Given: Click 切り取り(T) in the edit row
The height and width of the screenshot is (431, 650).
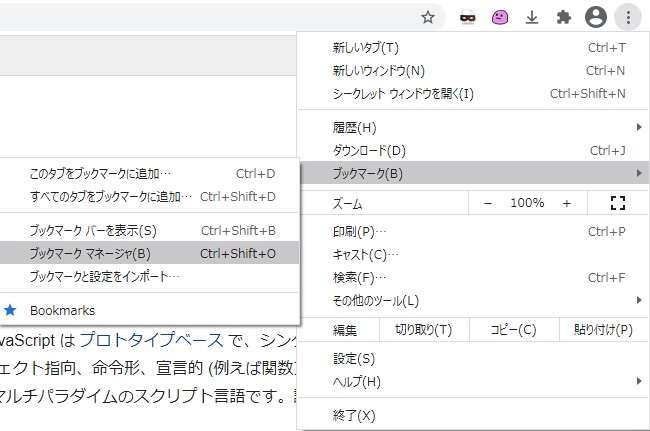Looking at the screenshot, I should 424,330.
